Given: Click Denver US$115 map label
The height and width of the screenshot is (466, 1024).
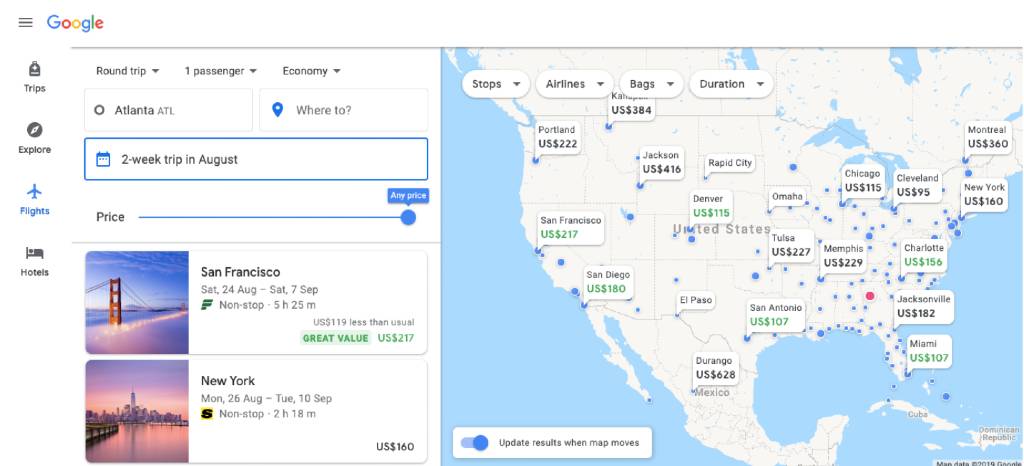Looking at the screenshot, I should [711, 206].
